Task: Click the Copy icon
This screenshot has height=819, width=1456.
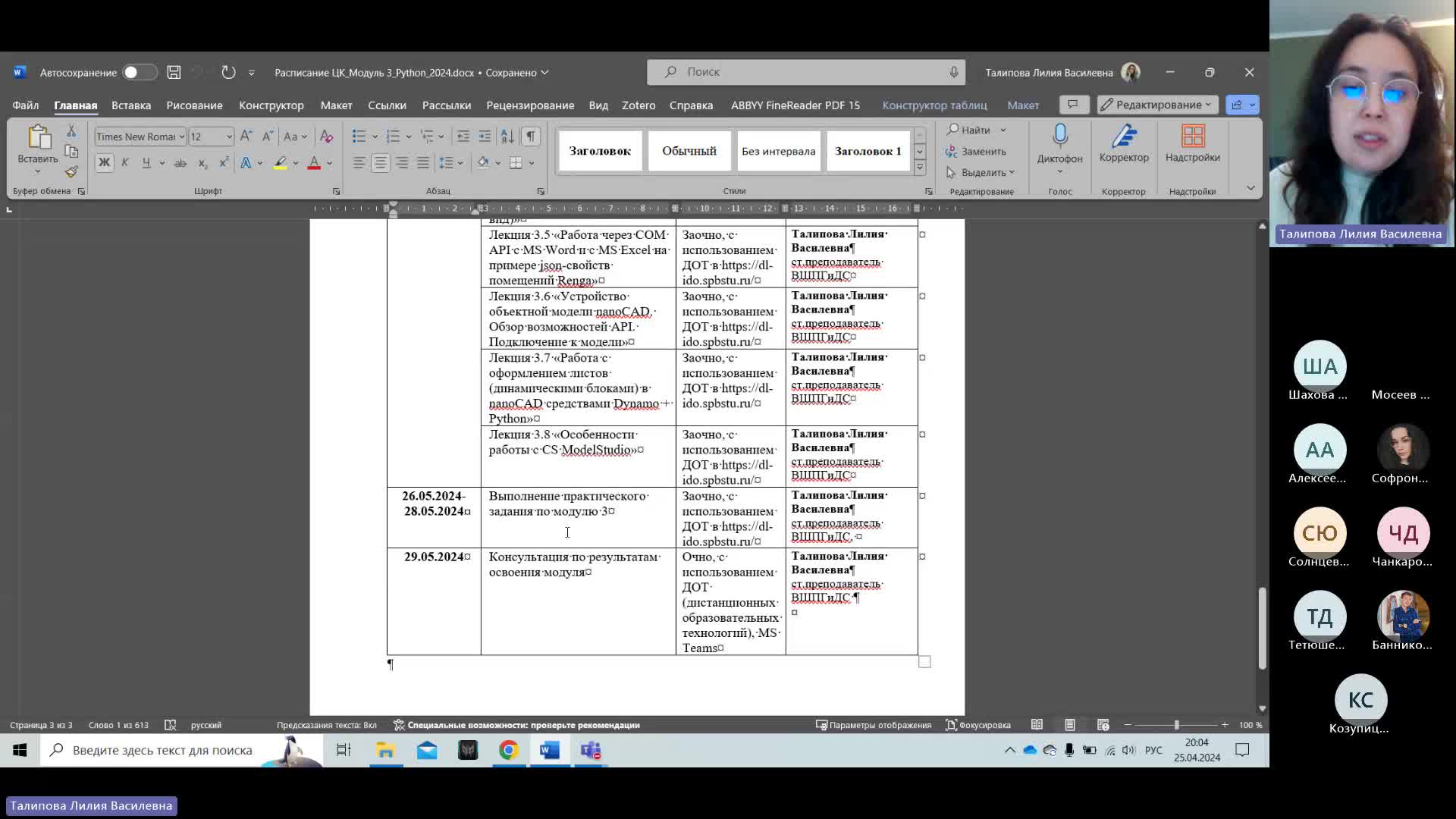Action: pos(71,152)
